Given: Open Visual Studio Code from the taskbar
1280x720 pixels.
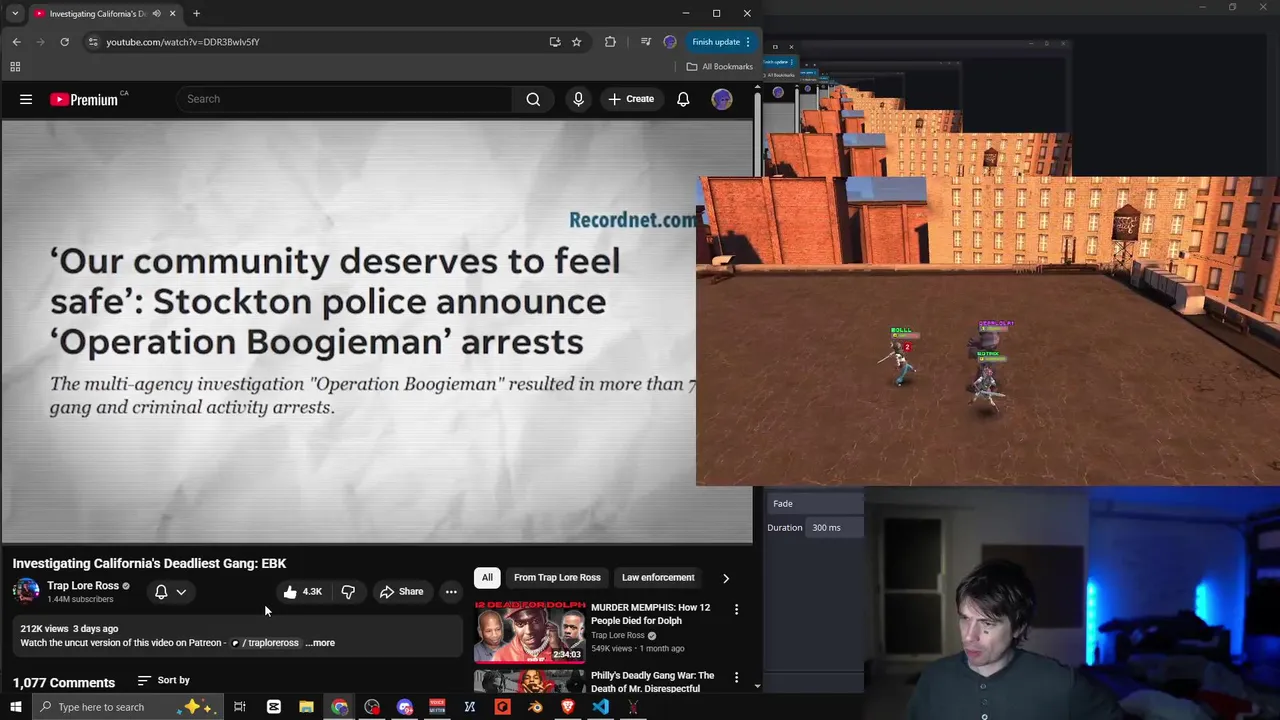Looking at the screenshot, I should 600,707.
